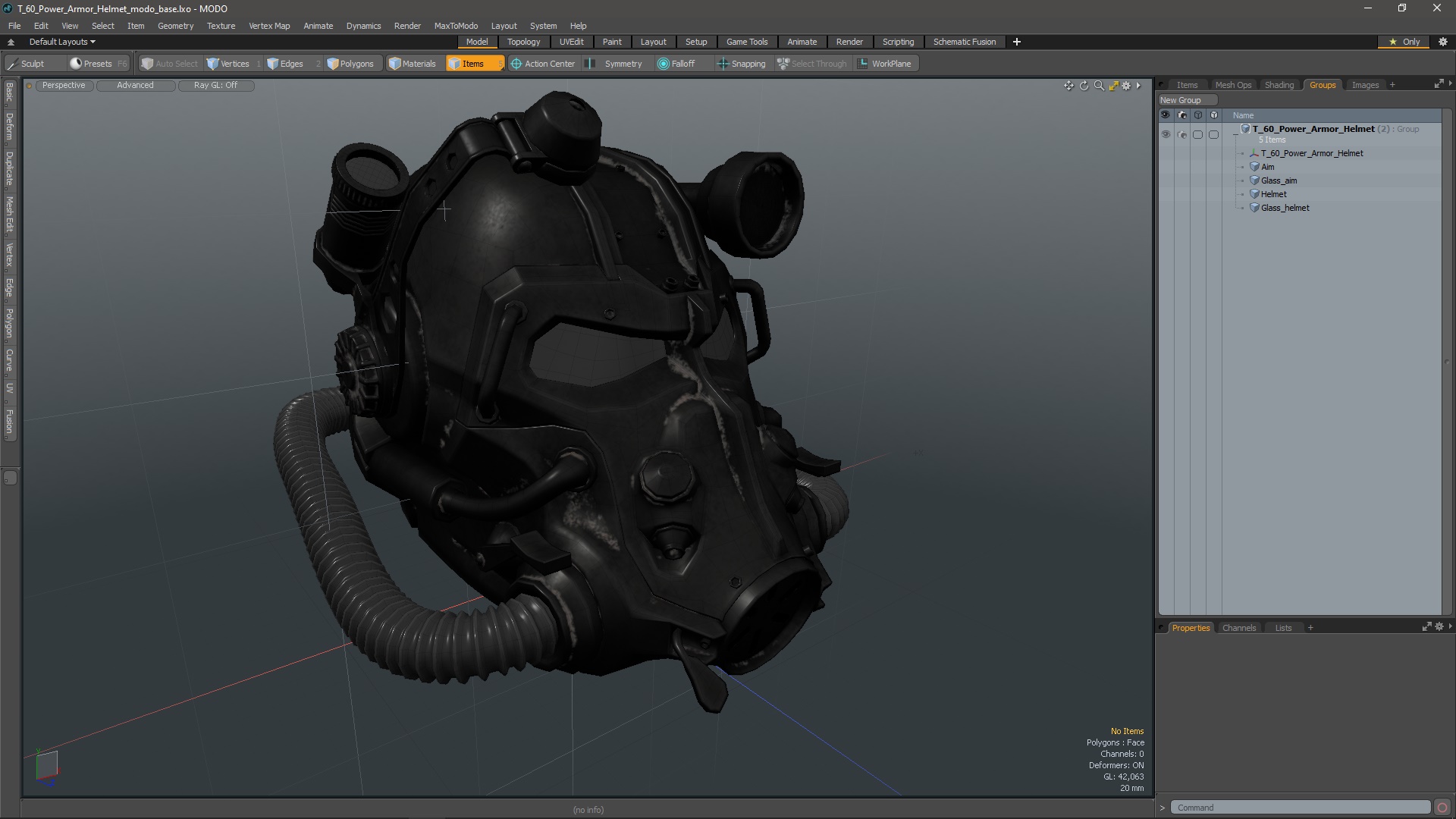
Task: Click the viewport pan (move) icon
Action: (x=1068, y=86)
